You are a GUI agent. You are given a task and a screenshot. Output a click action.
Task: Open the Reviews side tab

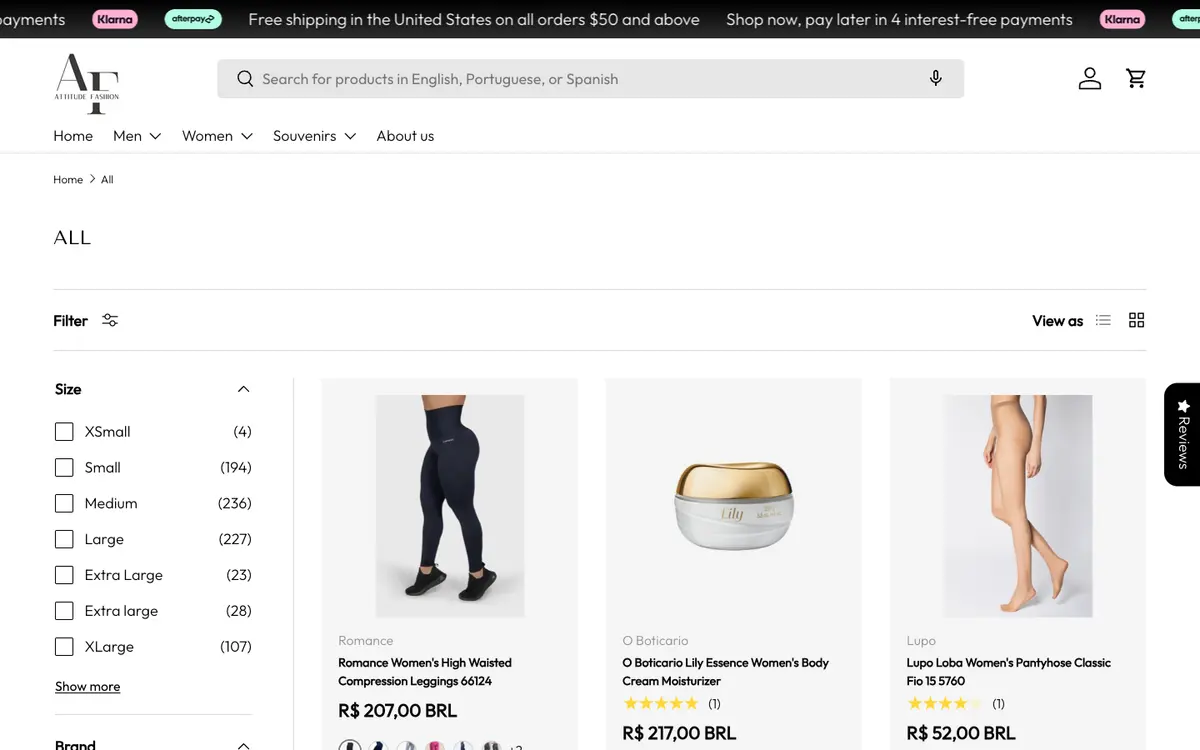1182,434
